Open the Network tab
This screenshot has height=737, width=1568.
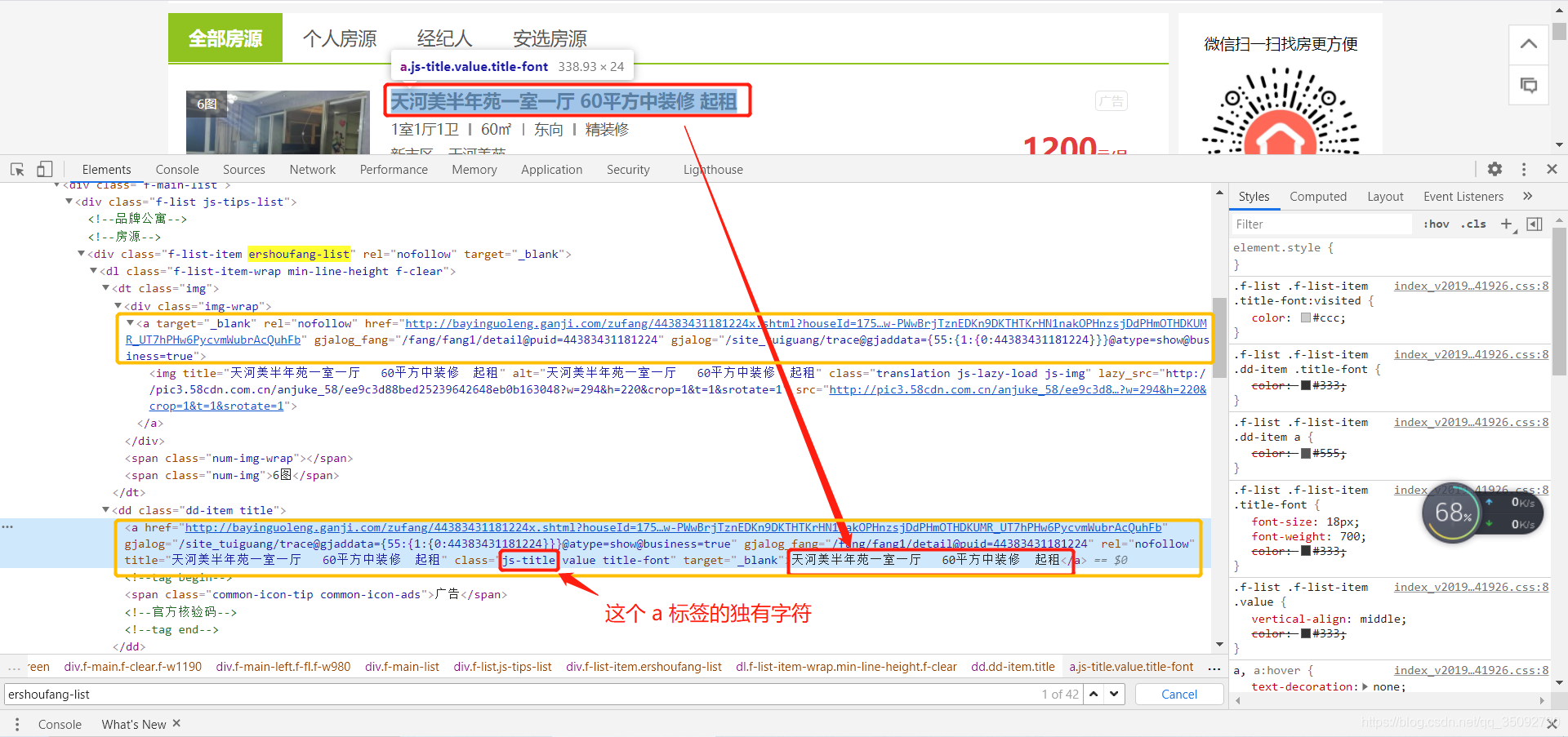click(313, 169)
